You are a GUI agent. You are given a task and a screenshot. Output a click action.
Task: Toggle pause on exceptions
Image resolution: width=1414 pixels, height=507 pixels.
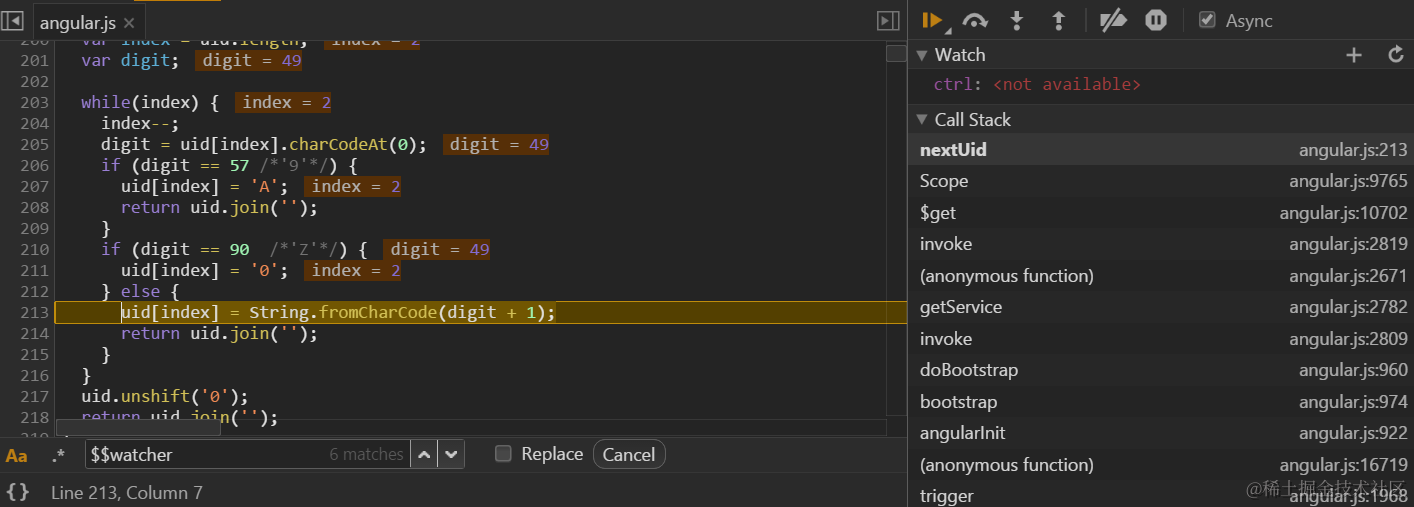[x=1156, y=20]
